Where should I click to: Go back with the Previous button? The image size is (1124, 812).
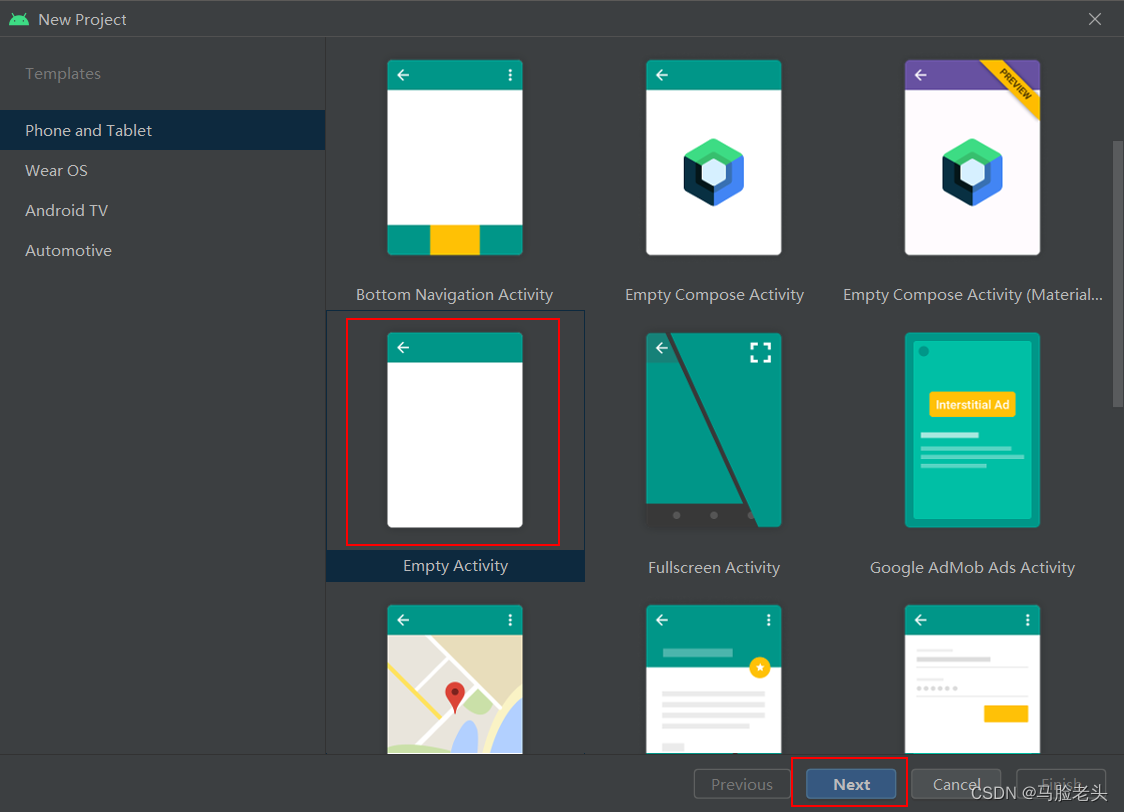742,784
